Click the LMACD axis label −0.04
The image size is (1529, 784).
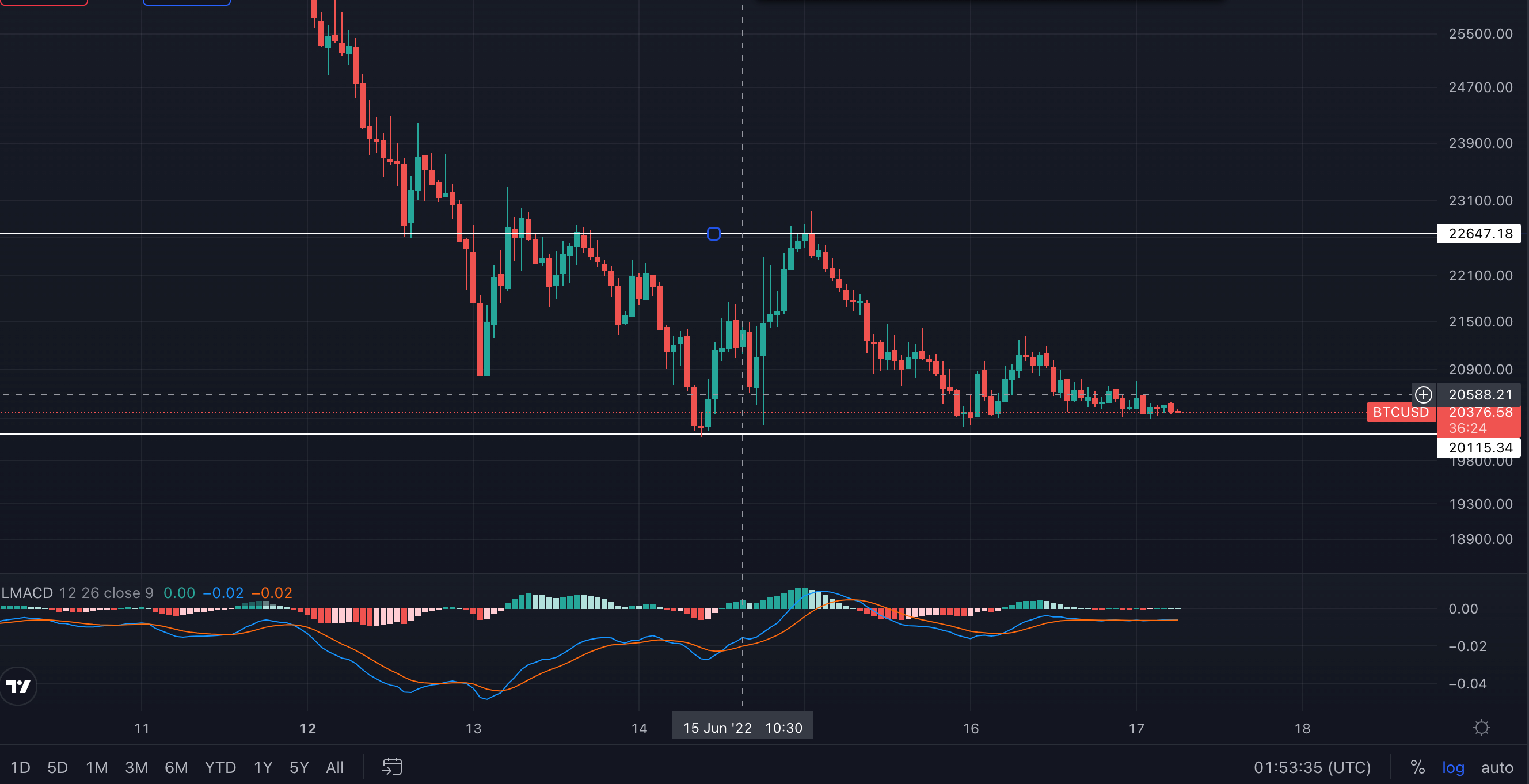click(x=1467, y=684)
